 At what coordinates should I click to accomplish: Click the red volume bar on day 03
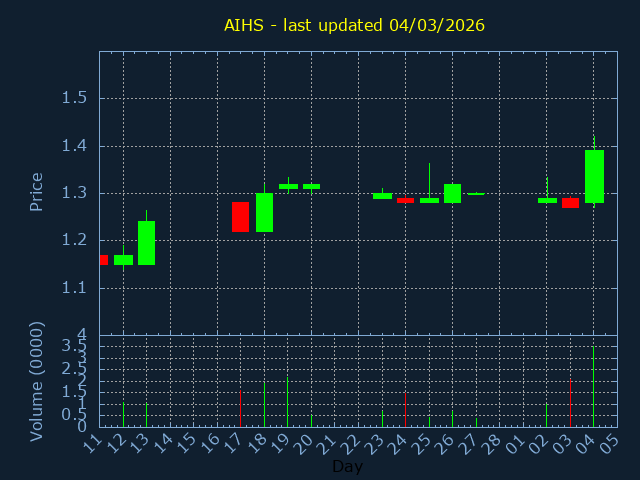(570, 402)
